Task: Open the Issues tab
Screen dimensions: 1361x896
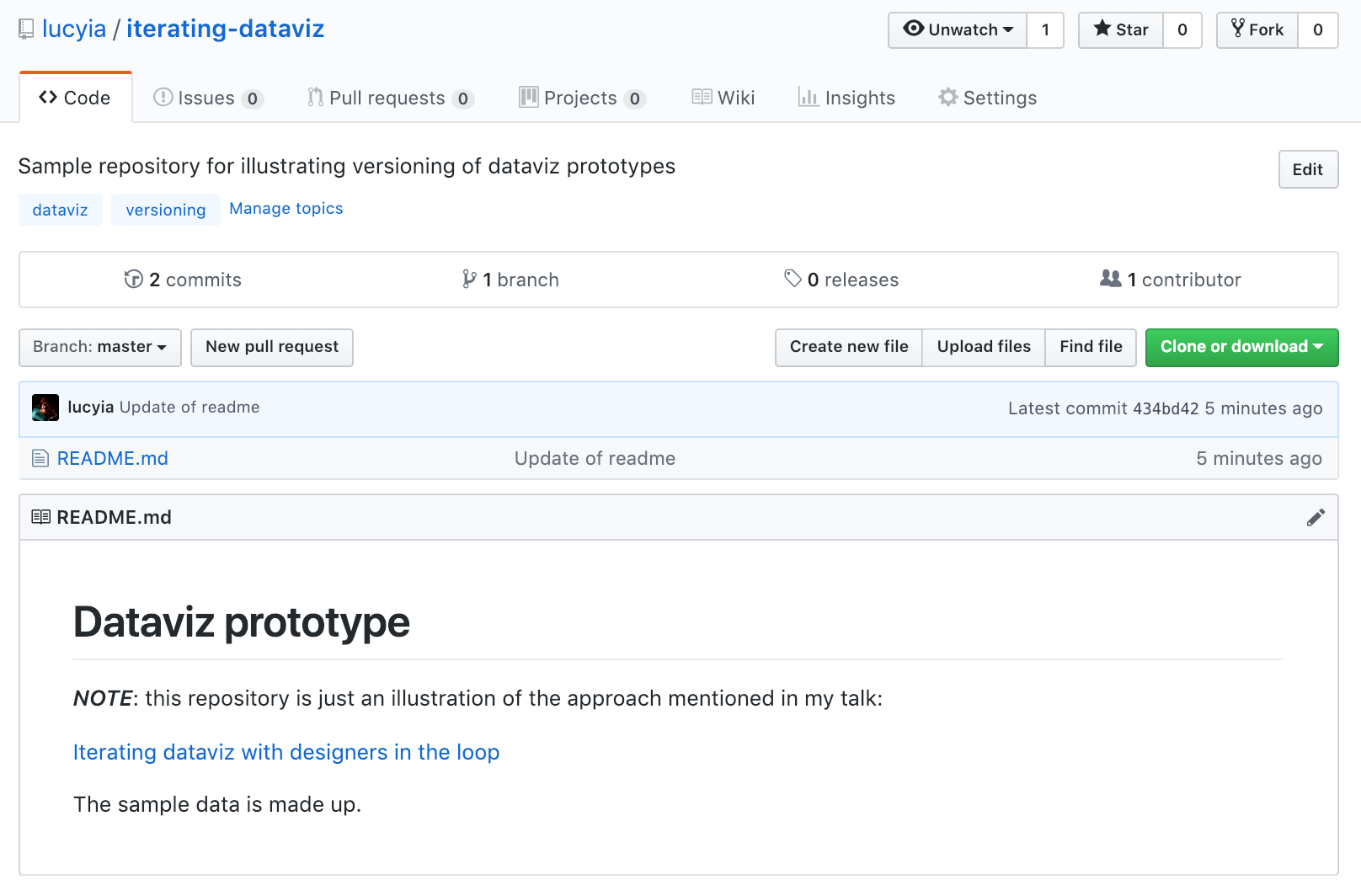Action: pos(208,99)
